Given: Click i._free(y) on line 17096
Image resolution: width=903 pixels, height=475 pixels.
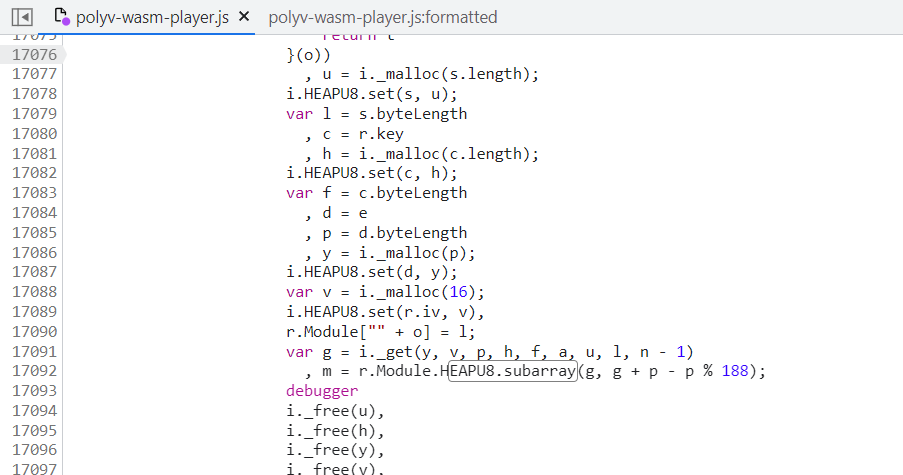Looking at the screenshot, I should pyautogui.click(x=335, y=450).
